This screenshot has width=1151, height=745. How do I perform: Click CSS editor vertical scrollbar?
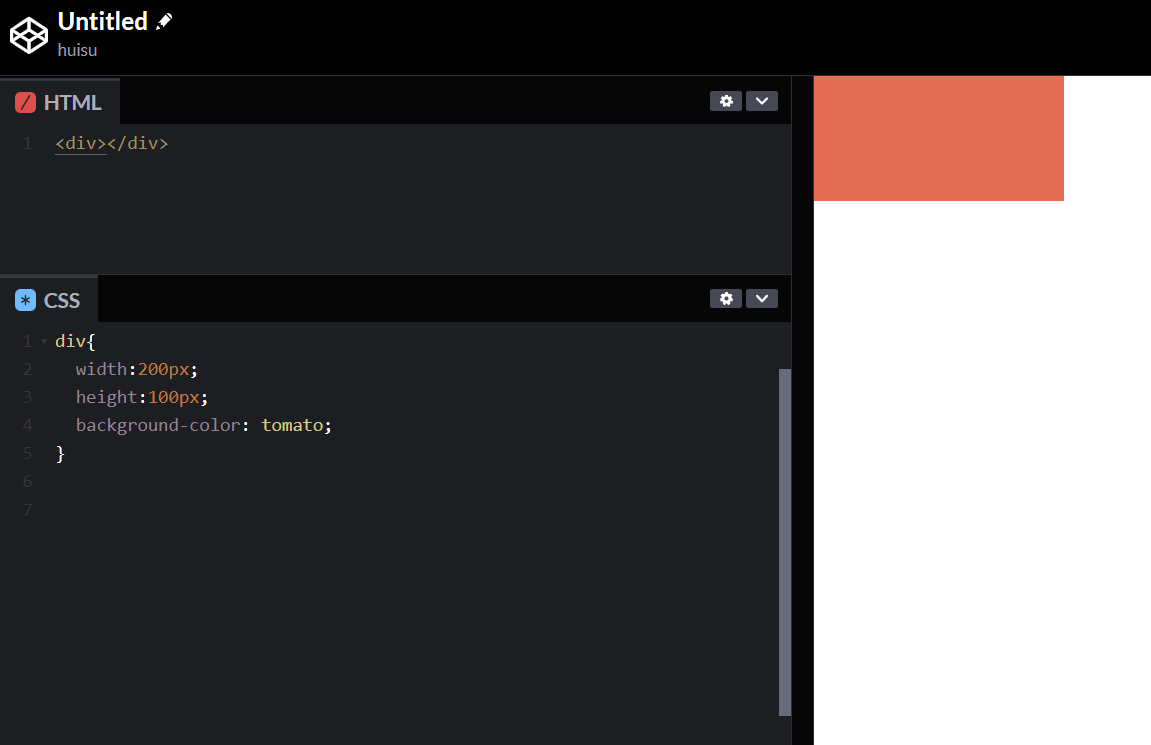pos(785,542)
